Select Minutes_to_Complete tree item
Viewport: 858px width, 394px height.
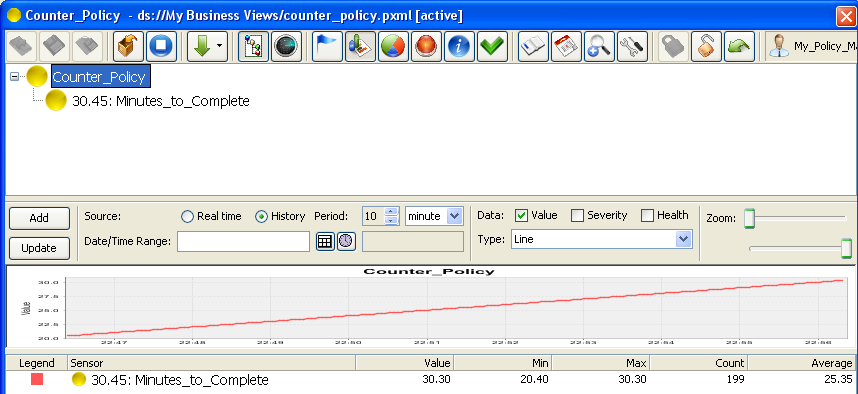click(161, 101)
